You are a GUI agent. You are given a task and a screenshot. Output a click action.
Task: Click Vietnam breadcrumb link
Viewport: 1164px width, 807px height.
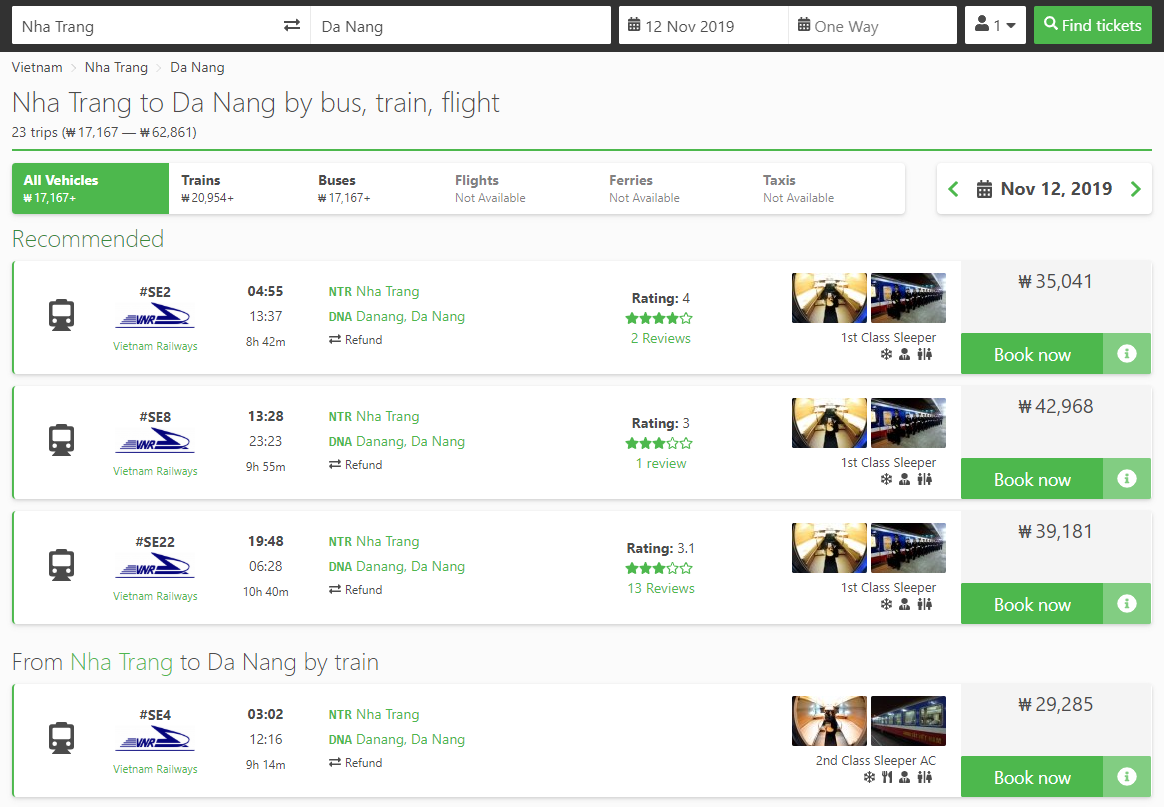pyautogui.click(x=37, y=68)
